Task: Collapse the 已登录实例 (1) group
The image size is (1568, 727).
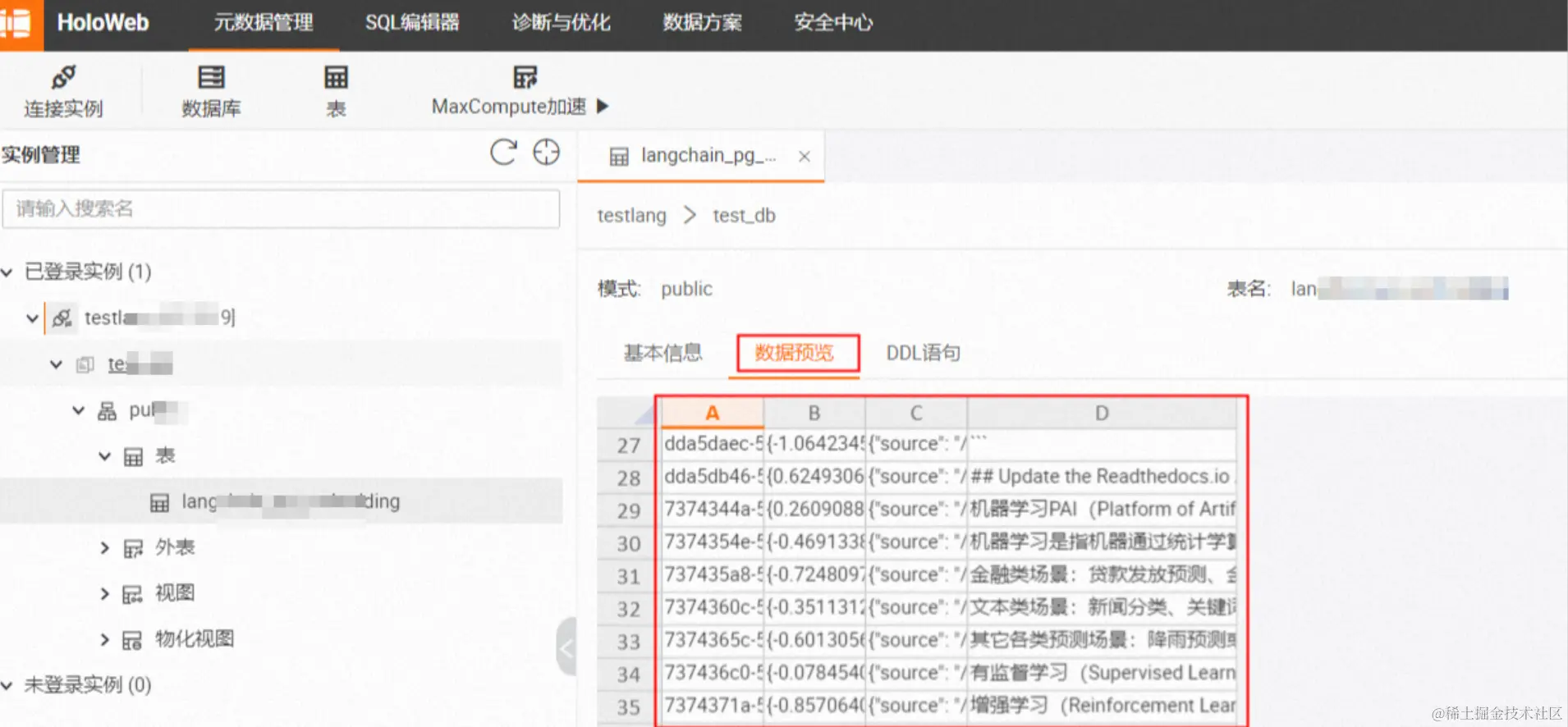Action: (x=7, y=272)
